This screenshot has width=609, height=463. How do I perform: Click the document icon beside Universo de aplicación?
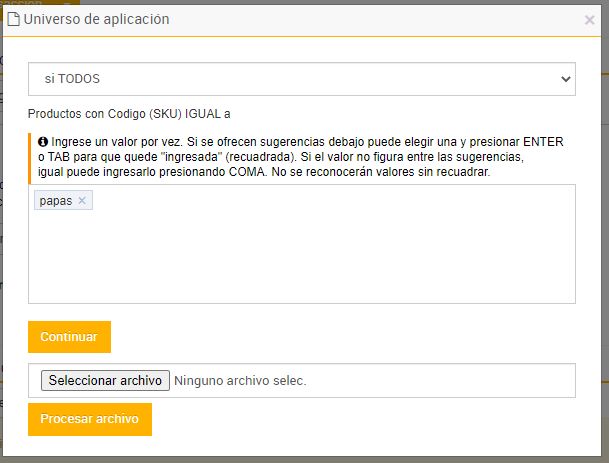(15, 19)
